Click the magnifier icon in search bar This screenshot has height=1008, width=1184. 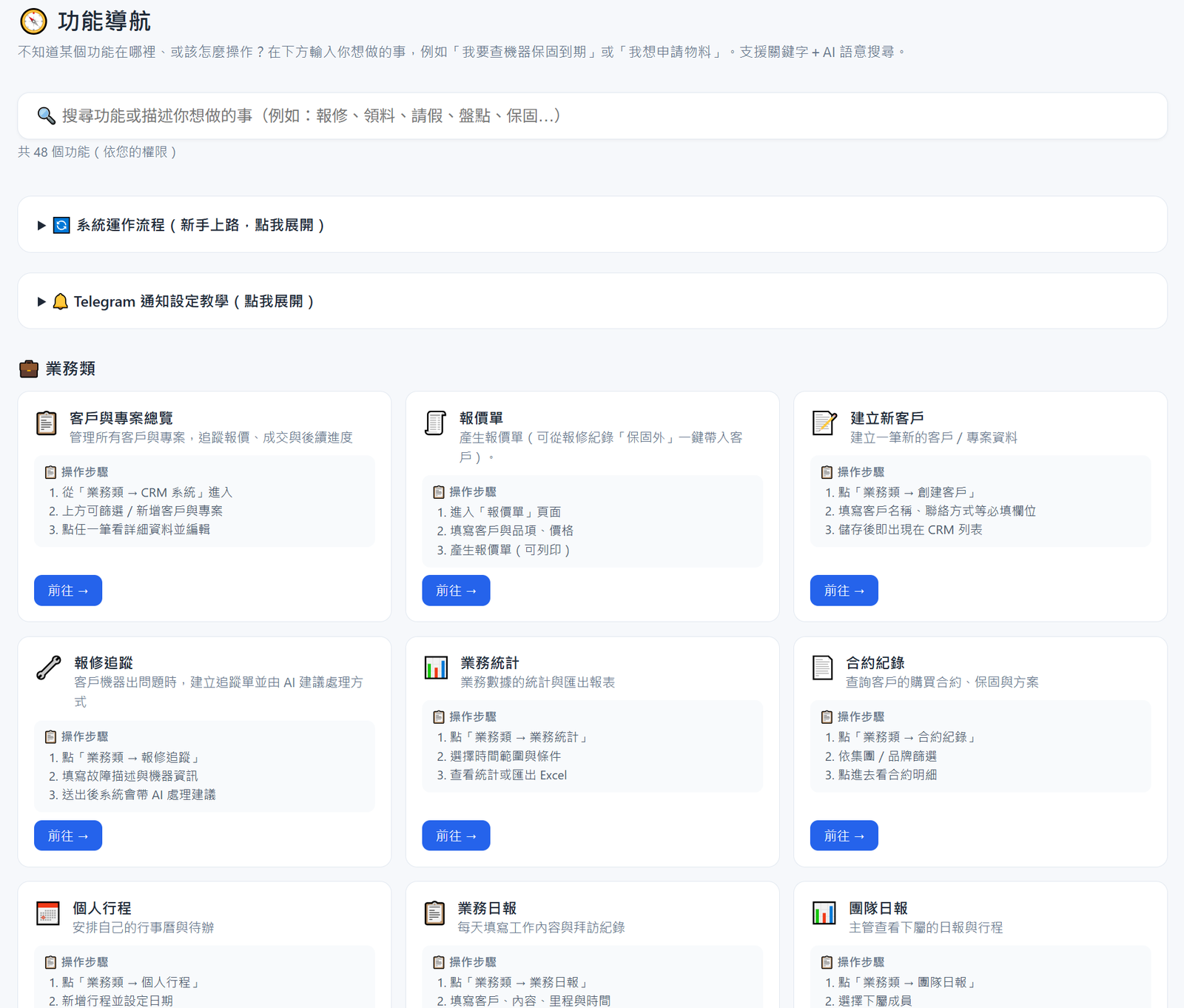click(46, 115)
